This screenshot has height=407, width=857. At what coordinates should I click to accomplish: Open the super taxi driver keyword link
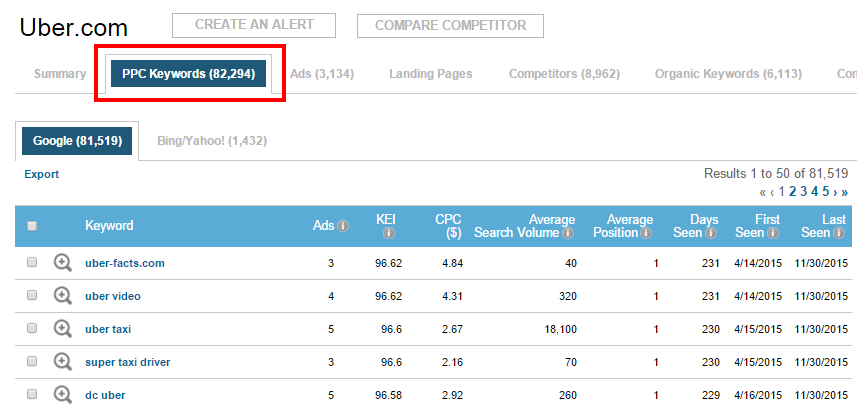click(x=127, y=362)
